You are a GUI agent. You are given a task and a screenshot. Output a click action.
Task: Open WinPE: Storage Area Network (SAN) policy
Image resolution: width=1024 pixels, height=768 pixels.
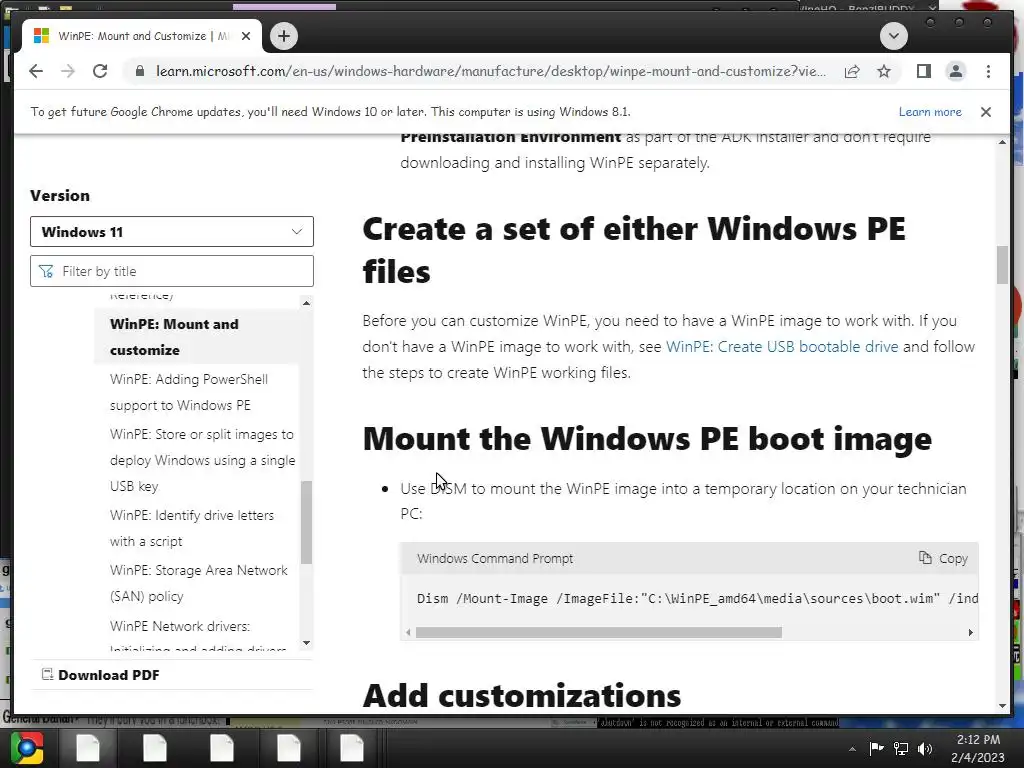point(199,583)
